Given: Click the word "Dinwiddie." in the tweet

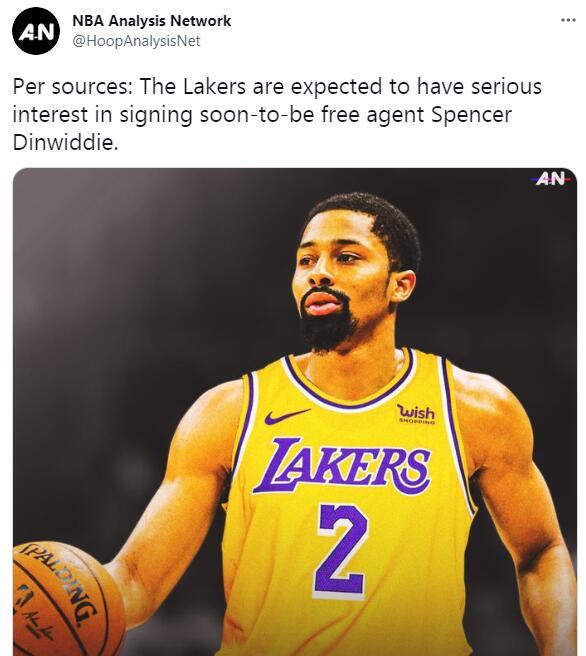Looking at the screenshot, I should tap(65, 143).
